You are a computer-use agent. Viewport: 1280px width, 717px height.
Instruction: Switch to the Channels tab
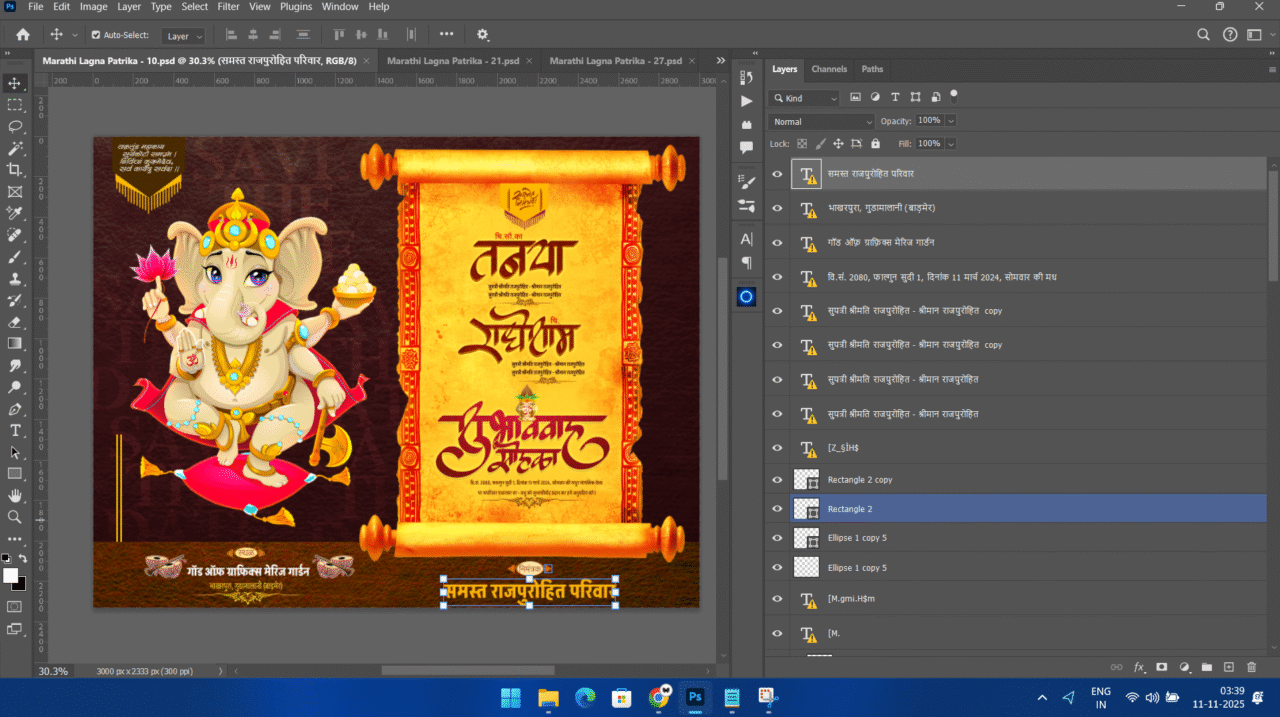point(829,69)
